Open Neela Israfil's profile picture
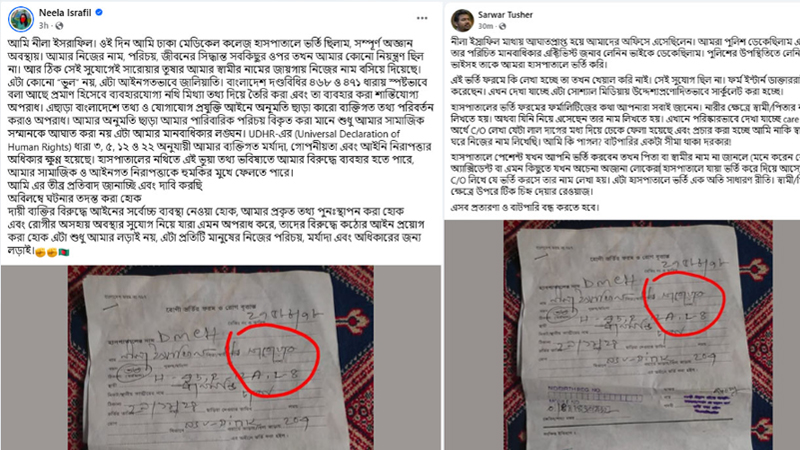Viewport: 800px width, 450px height. [x=21, y=19]
